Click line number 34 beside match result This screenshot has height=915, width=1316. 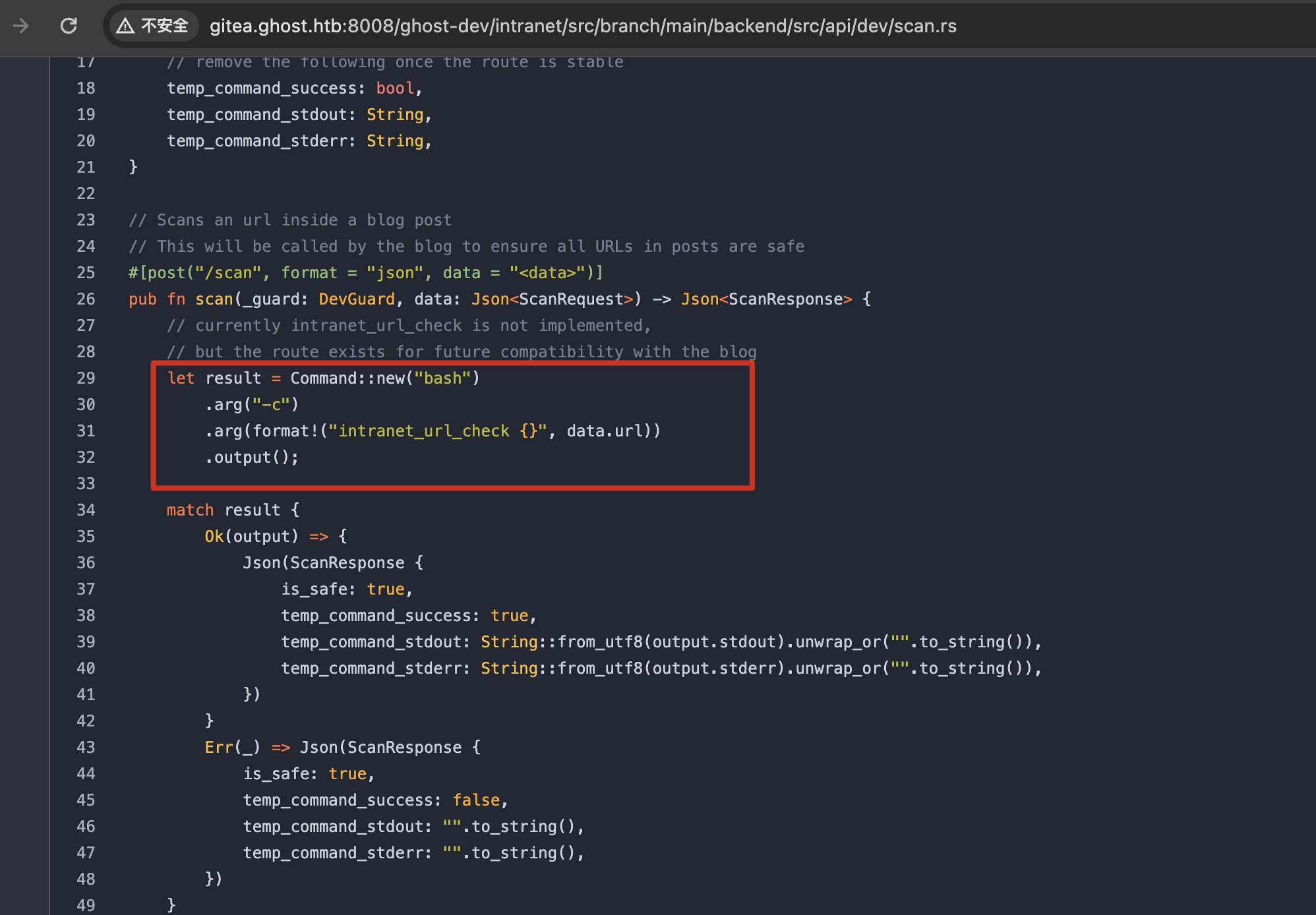coord(86,510)
